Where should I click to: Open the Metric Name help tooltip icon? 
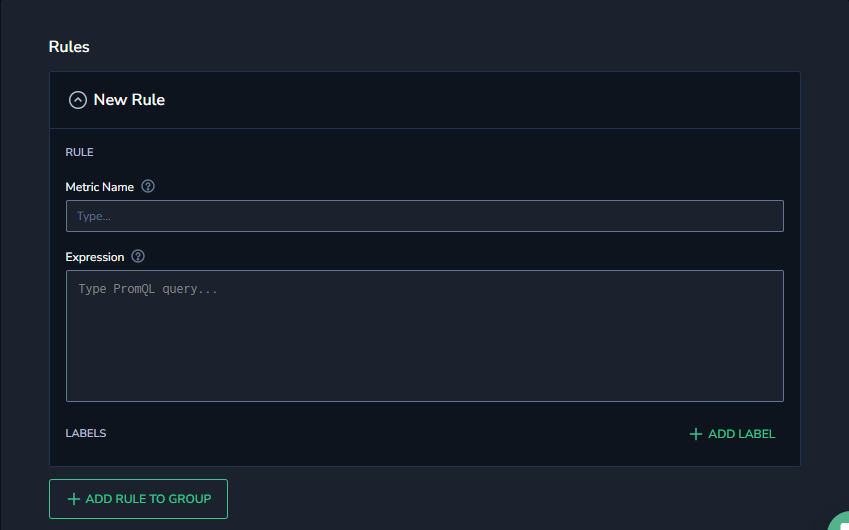click(148, 186)
